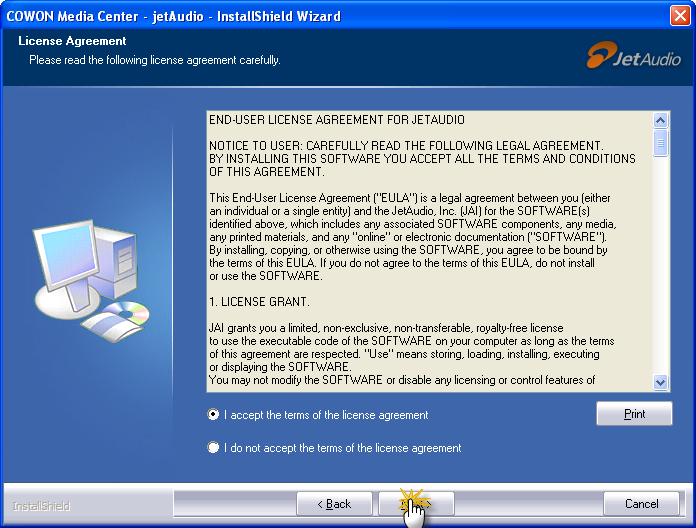Click the computer setup illustration
696x528 pixels.
91,280
